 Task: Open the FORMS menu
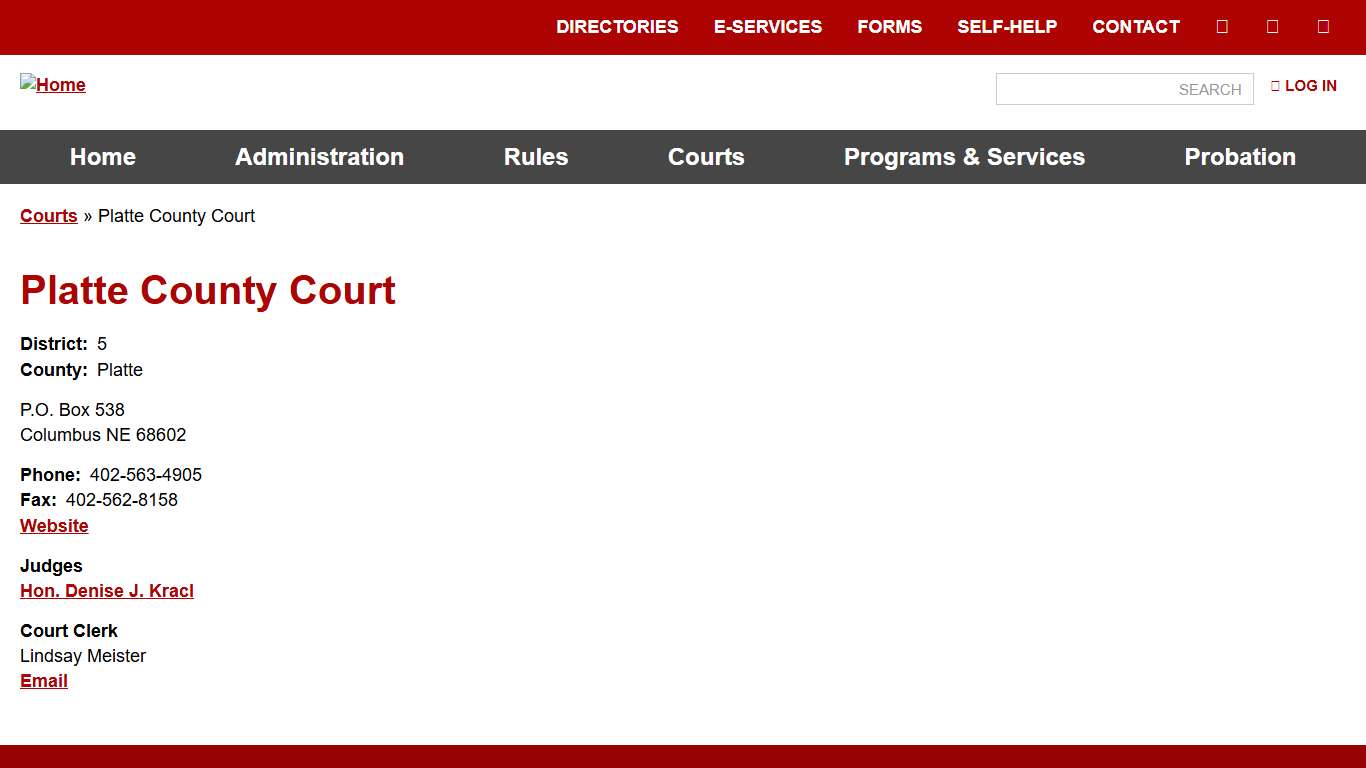[x=889, y=27]
